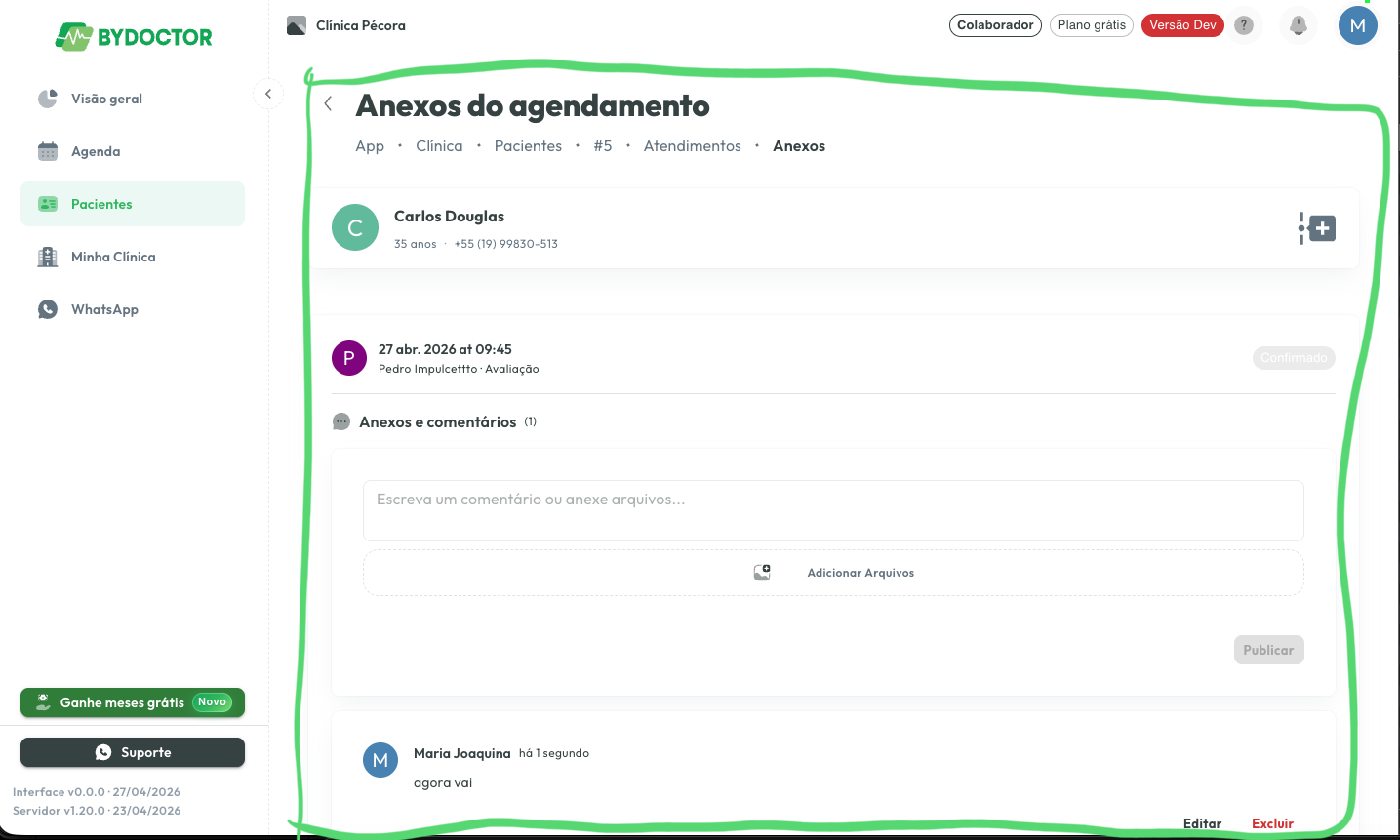Screen dimensions: 1400x840
Task: Select Pacientes in the sidebar
Action: click(x=133, y=204)
